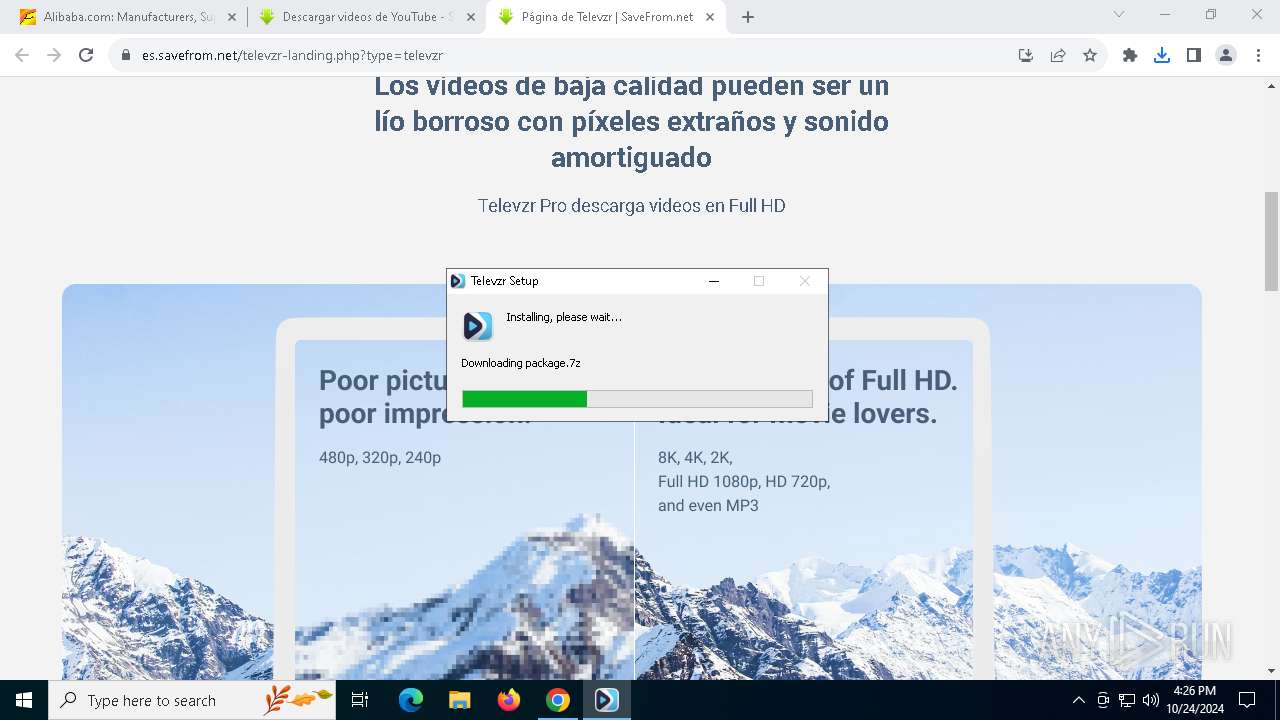Click 'Full HD 1080p, HD 720p,' text
Image resolution: width=1280 pixels, height=720 pixels.
(744, 482)
